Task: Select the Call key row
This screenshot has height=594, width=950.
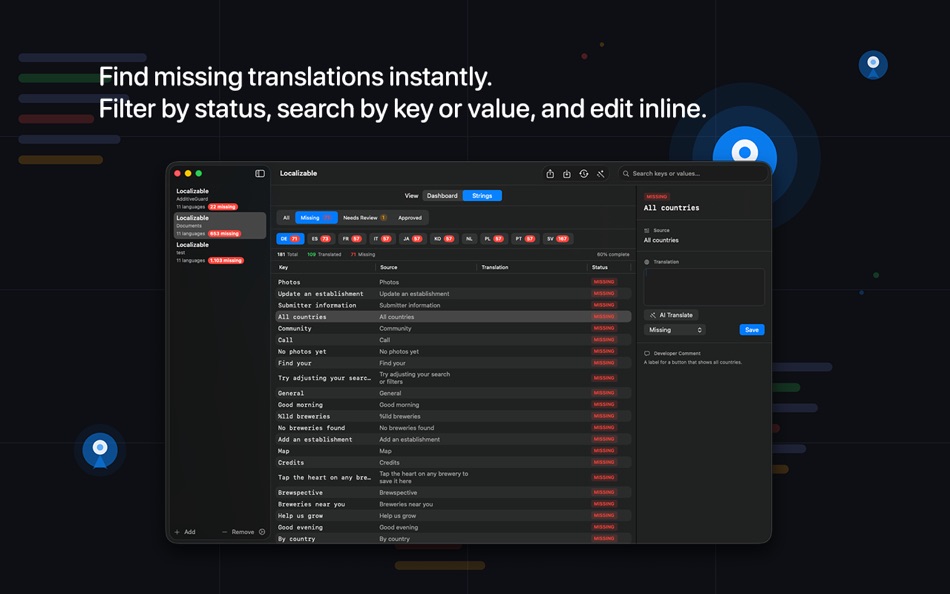Action: point(453,339)
